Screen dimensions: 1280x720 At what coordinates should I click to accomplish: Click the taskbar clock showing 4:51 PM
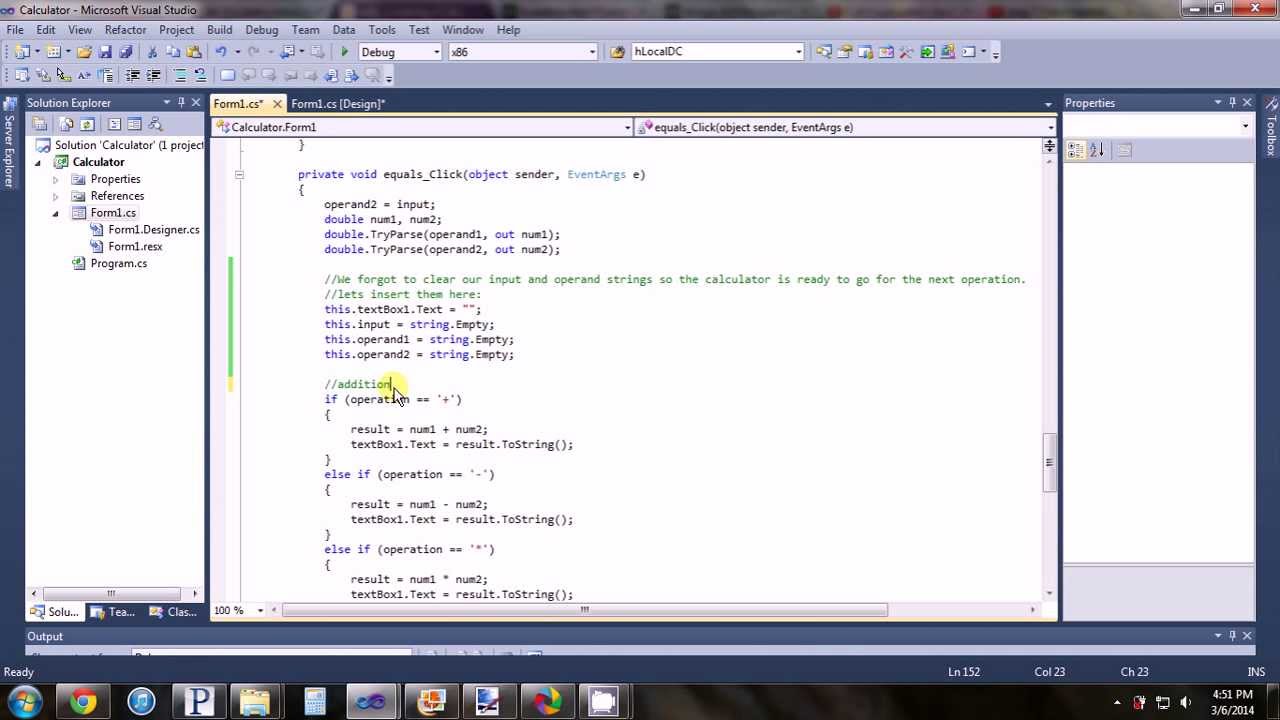pos(1231,702)
